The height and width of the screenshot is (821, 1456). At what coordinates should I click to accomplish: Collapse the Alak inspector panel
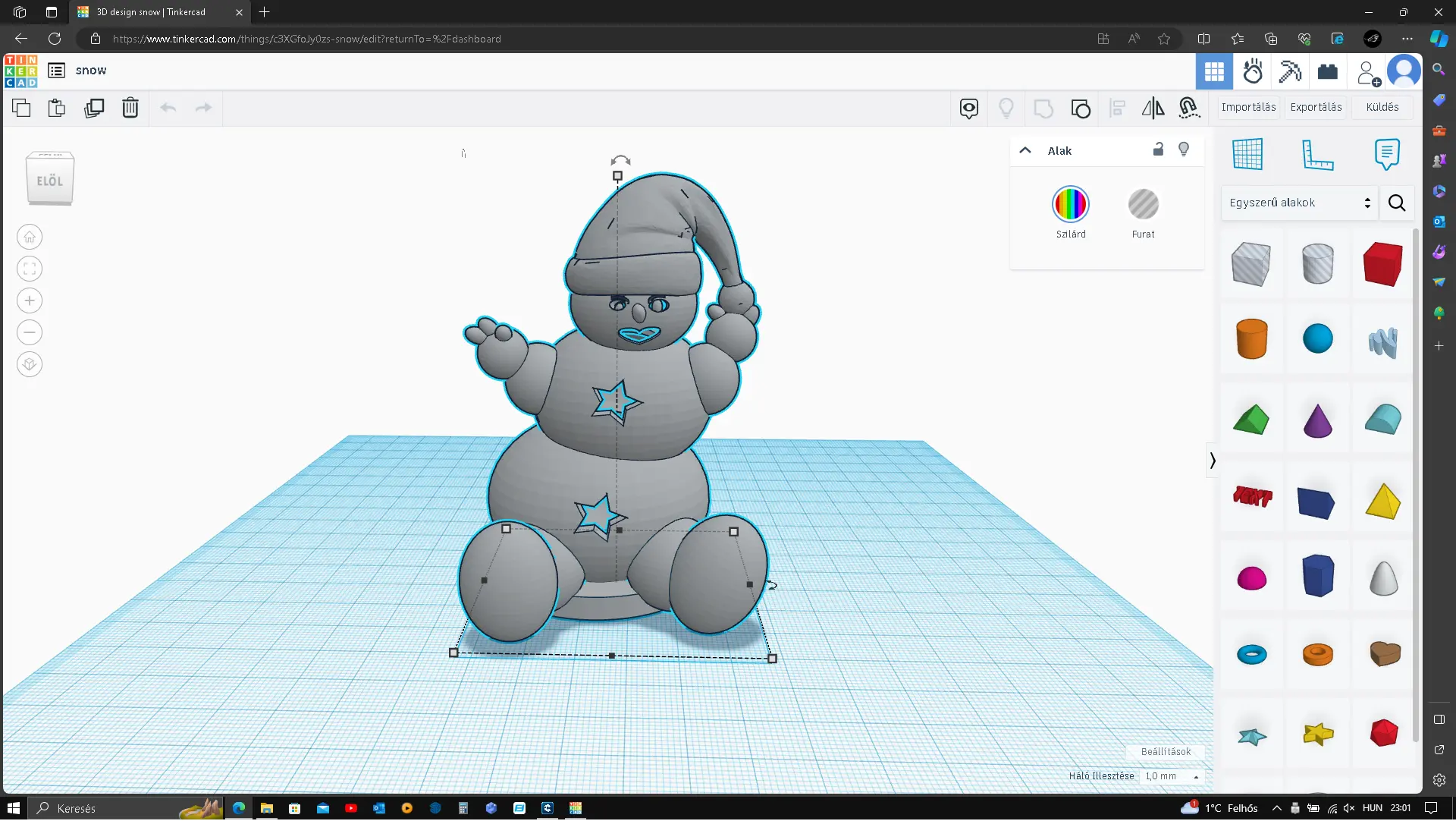coord(1025,151)
